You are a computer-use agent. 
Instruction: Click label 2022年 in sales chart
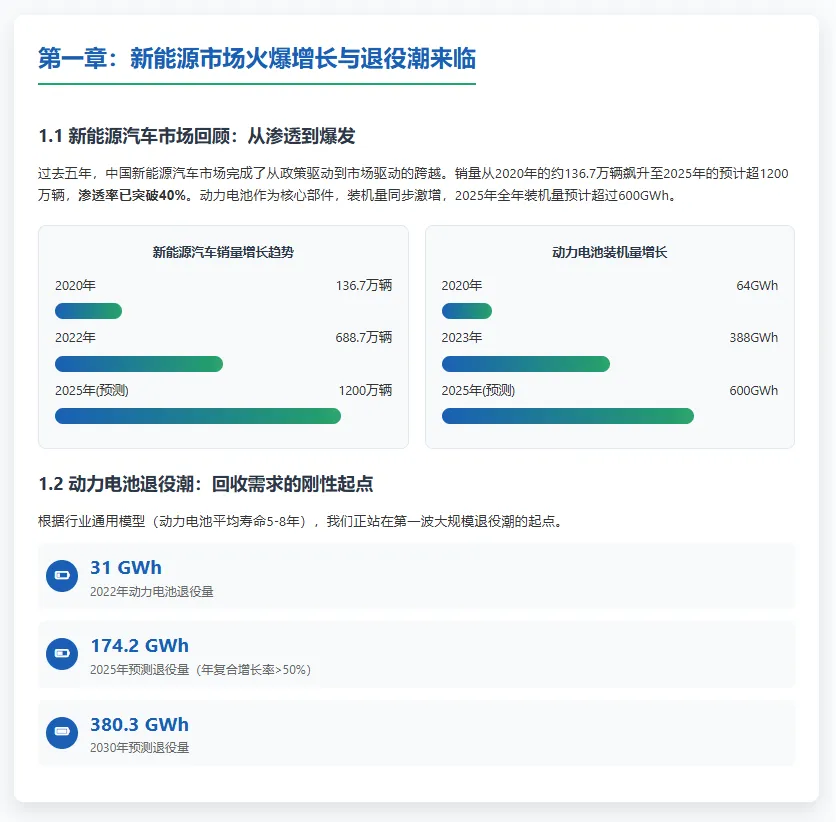click(75, 337)
